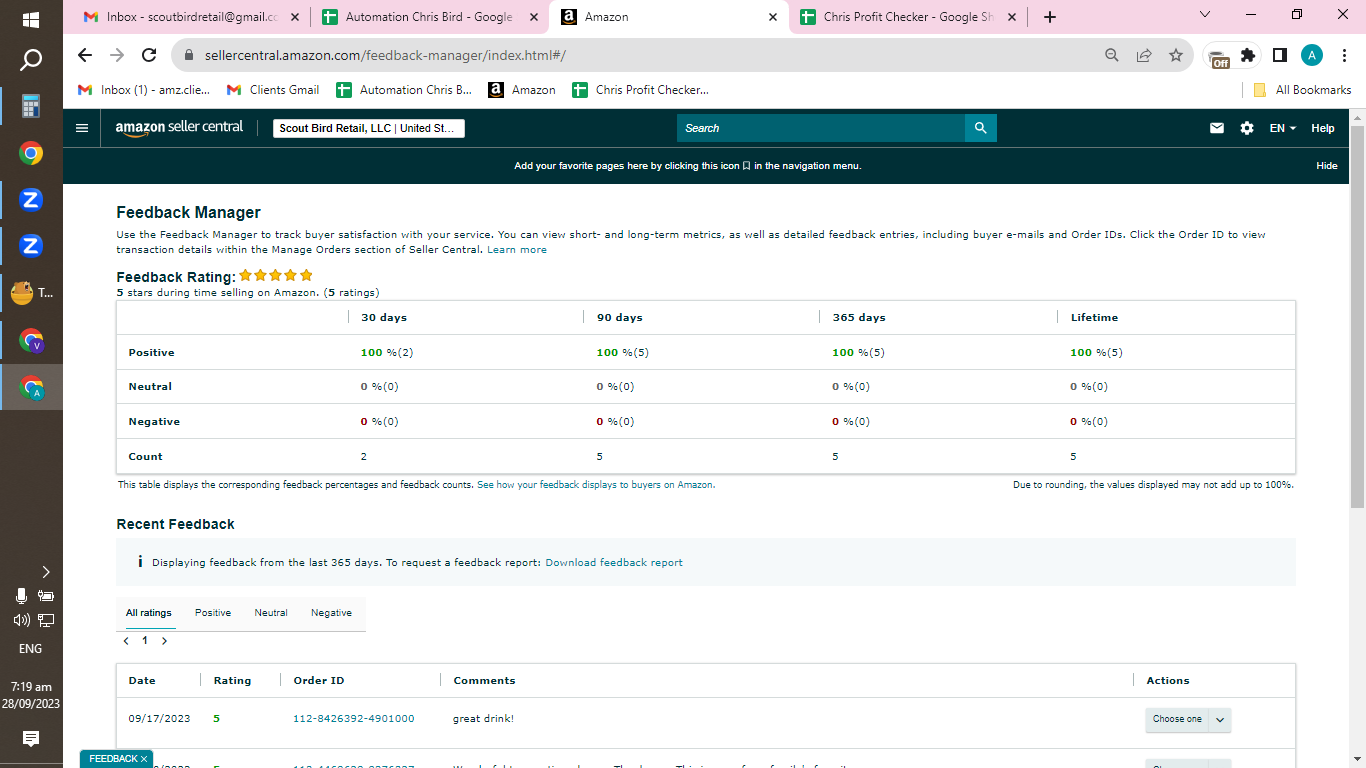Open the All Bookmarks folder
The image size is (1366, 768).
pos(1302,90)
